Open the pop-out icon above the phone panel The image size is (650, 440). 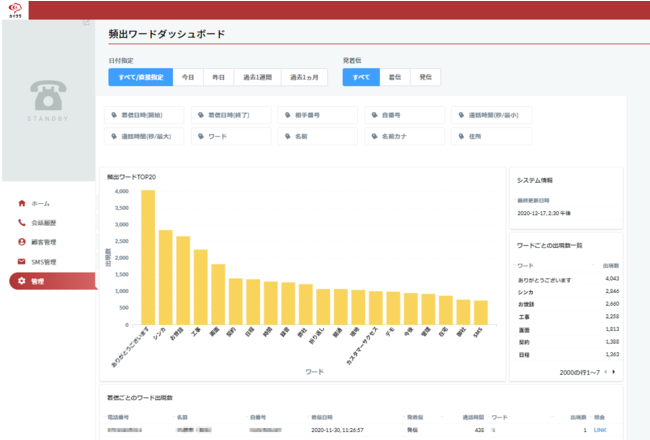coord(87,22)
